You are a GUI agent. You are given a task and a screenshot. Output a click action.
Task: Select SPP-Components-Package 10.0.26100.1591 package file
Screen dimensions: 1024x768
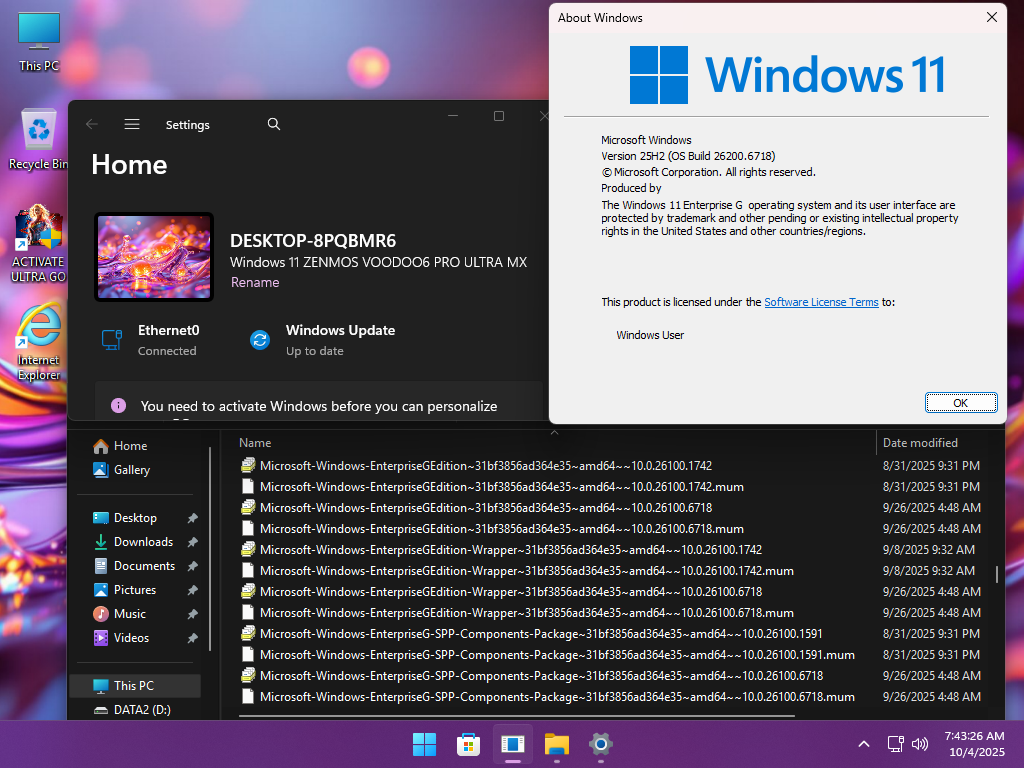tap(532, 633)
